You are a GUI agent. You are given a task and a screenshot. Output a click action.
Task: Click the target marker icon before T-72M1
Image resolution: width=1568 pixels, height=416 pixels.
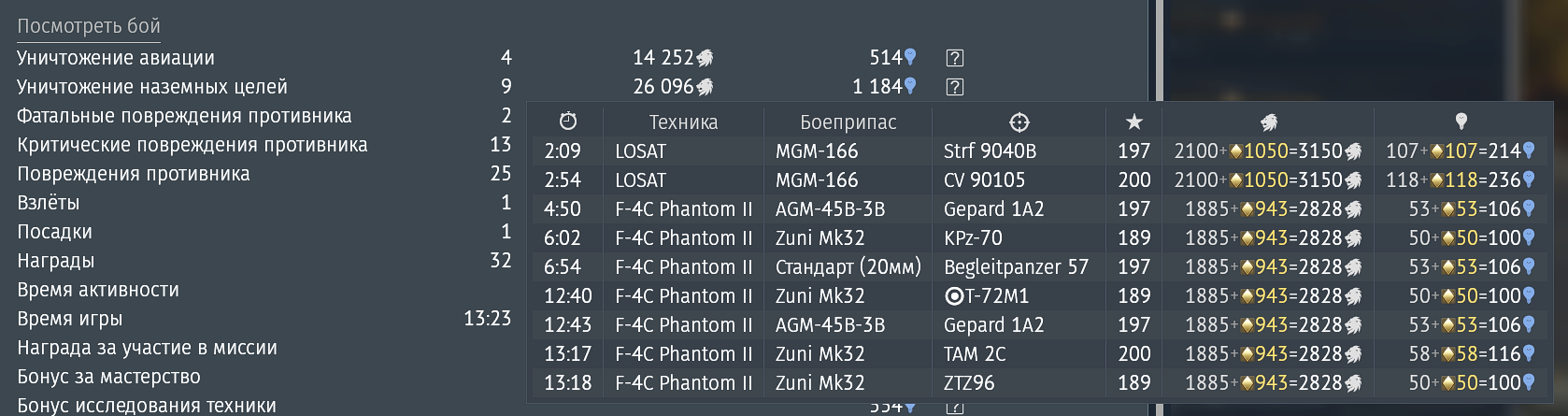(954, 296)
